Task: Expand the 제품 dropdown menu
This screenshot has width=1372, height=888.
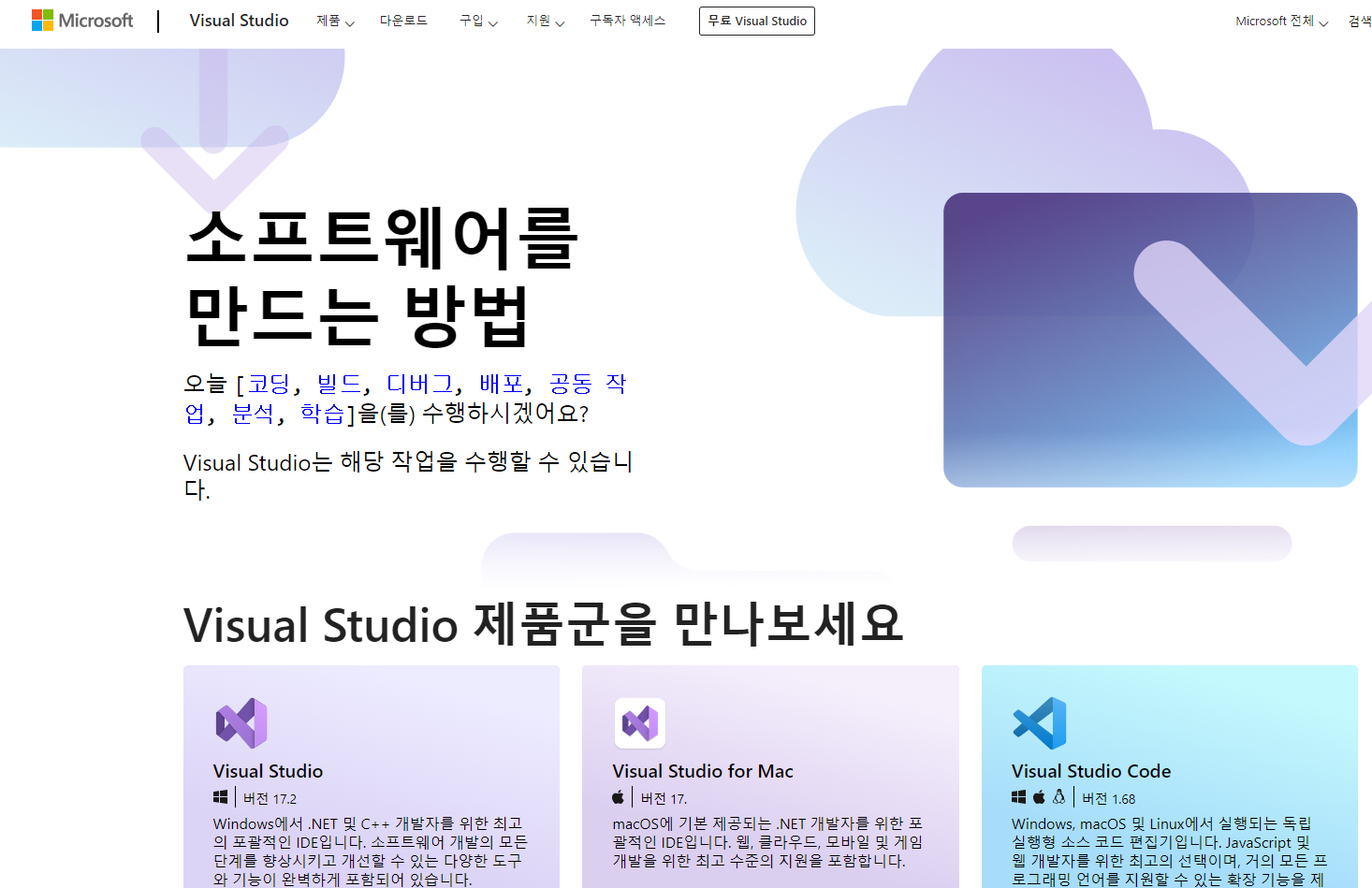Action: [x=335, y=21]
